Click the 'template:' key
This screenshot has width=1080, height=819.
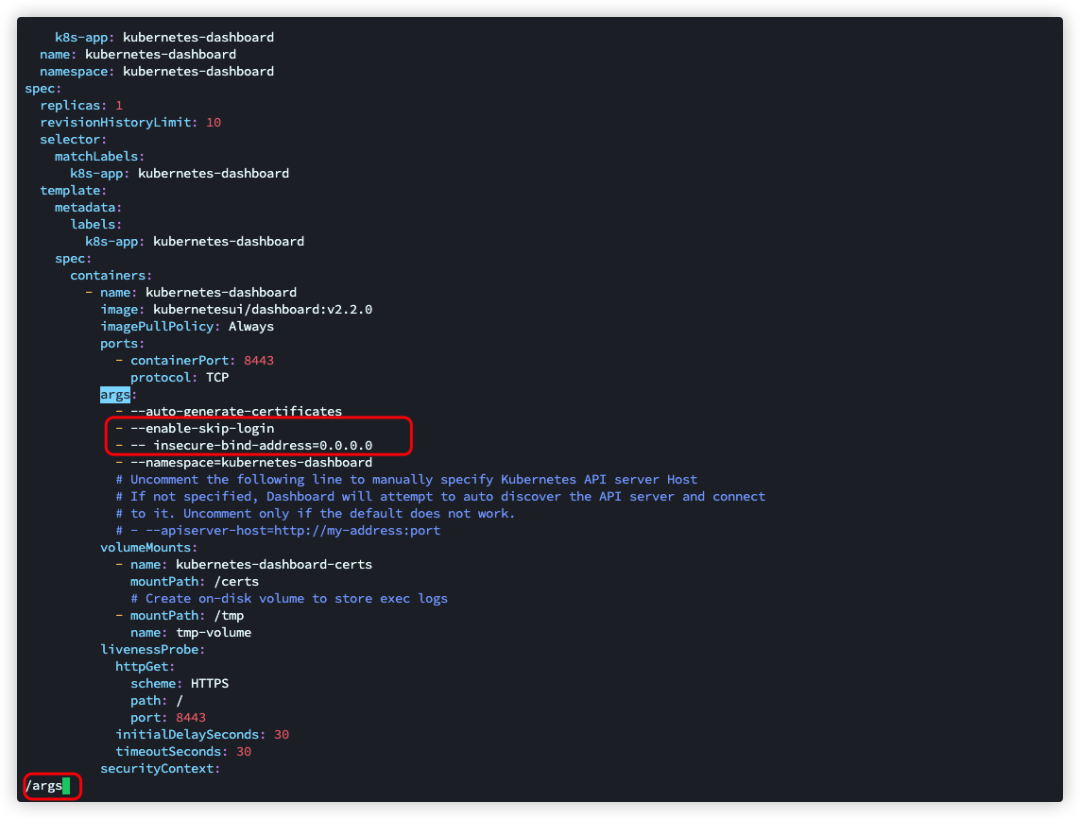tap(73, 190)
